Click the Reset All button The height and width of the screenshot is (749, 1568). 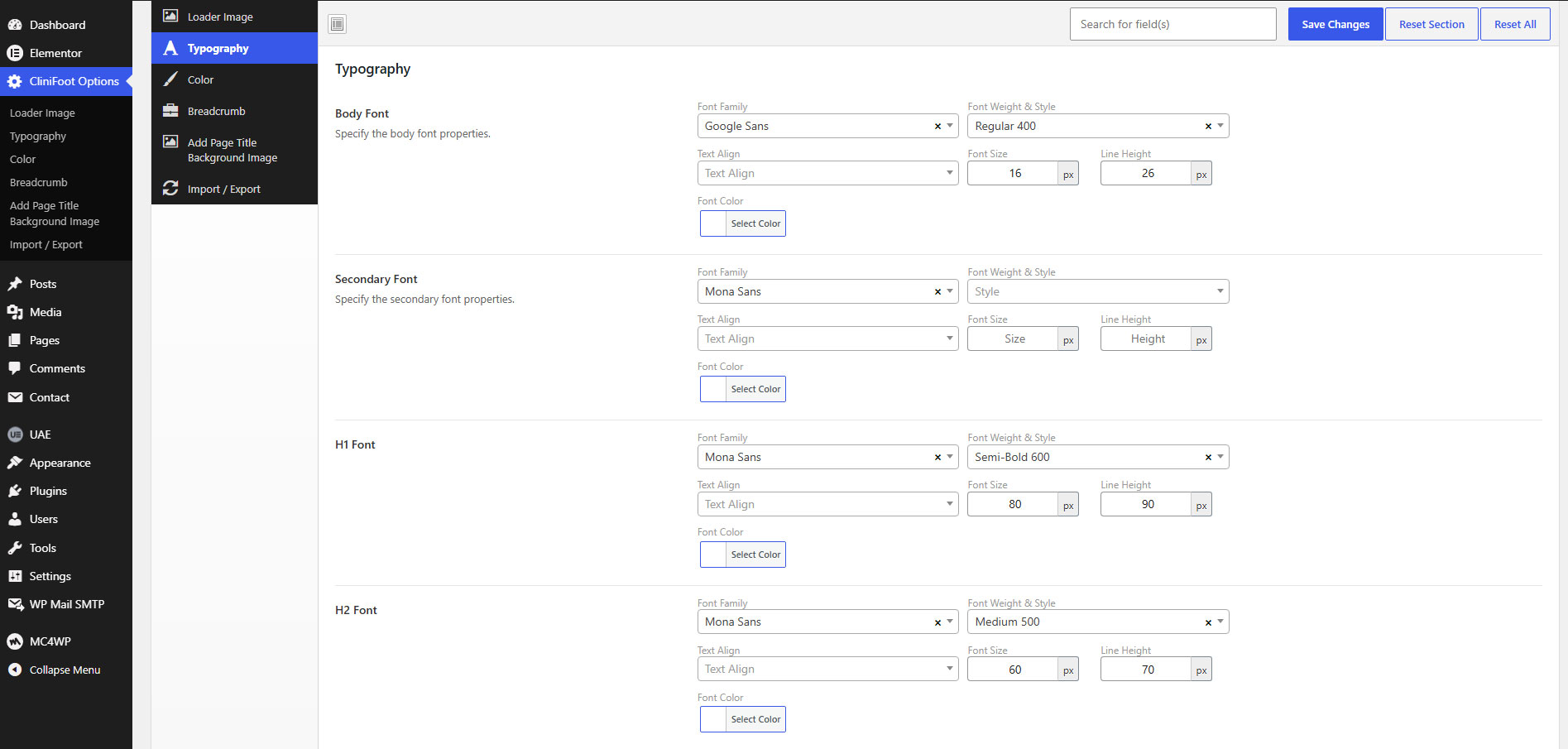pos(1515,24)
